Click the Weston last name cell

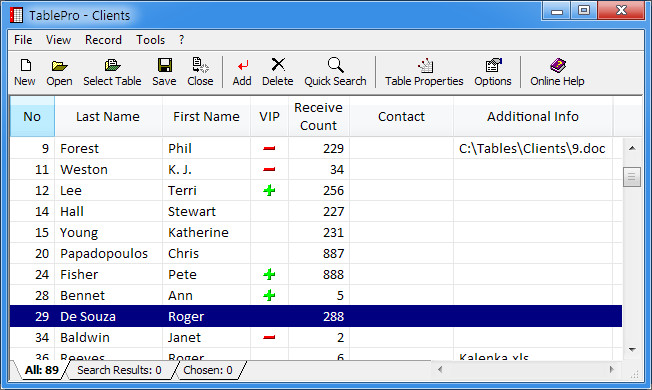tap(108, 169)
